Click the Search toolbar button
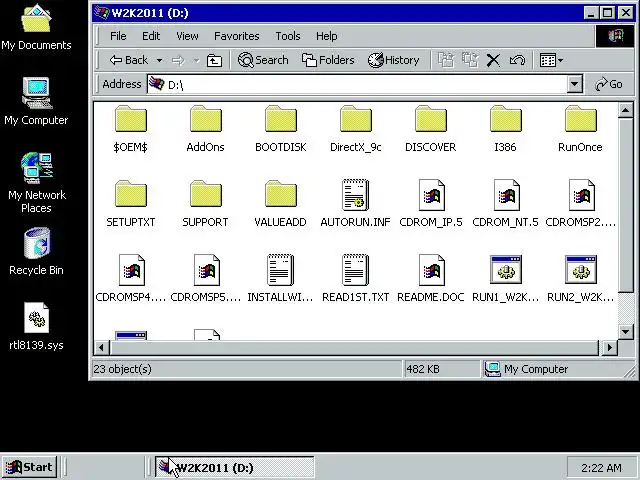 click(263, 60)
